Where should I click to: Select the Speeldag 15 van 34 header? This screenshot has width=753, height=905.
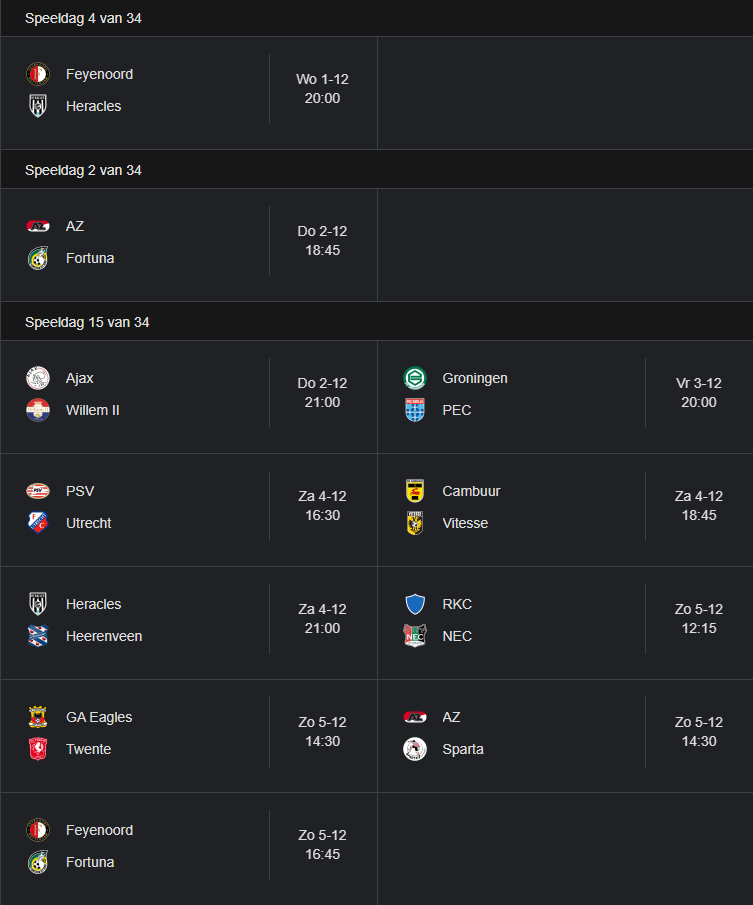87,322
